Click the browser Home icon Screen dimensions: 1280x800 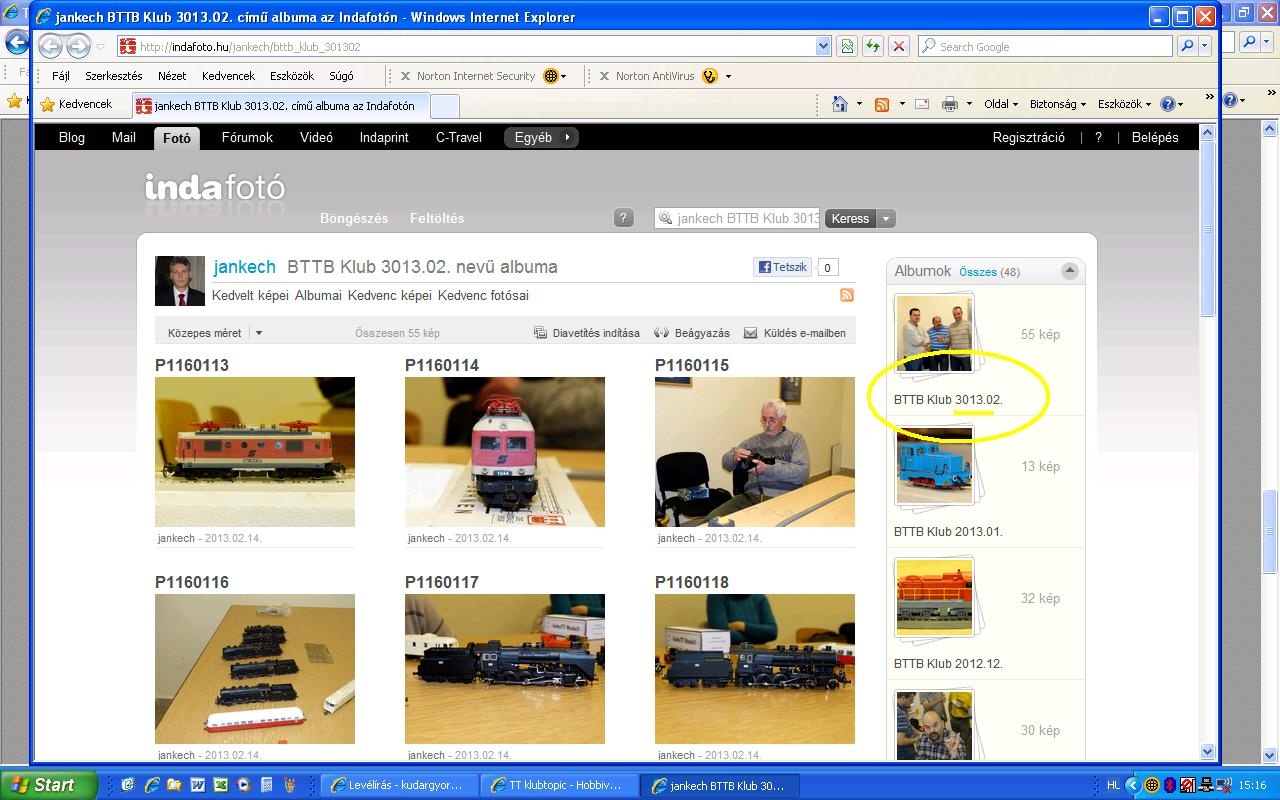840,104
